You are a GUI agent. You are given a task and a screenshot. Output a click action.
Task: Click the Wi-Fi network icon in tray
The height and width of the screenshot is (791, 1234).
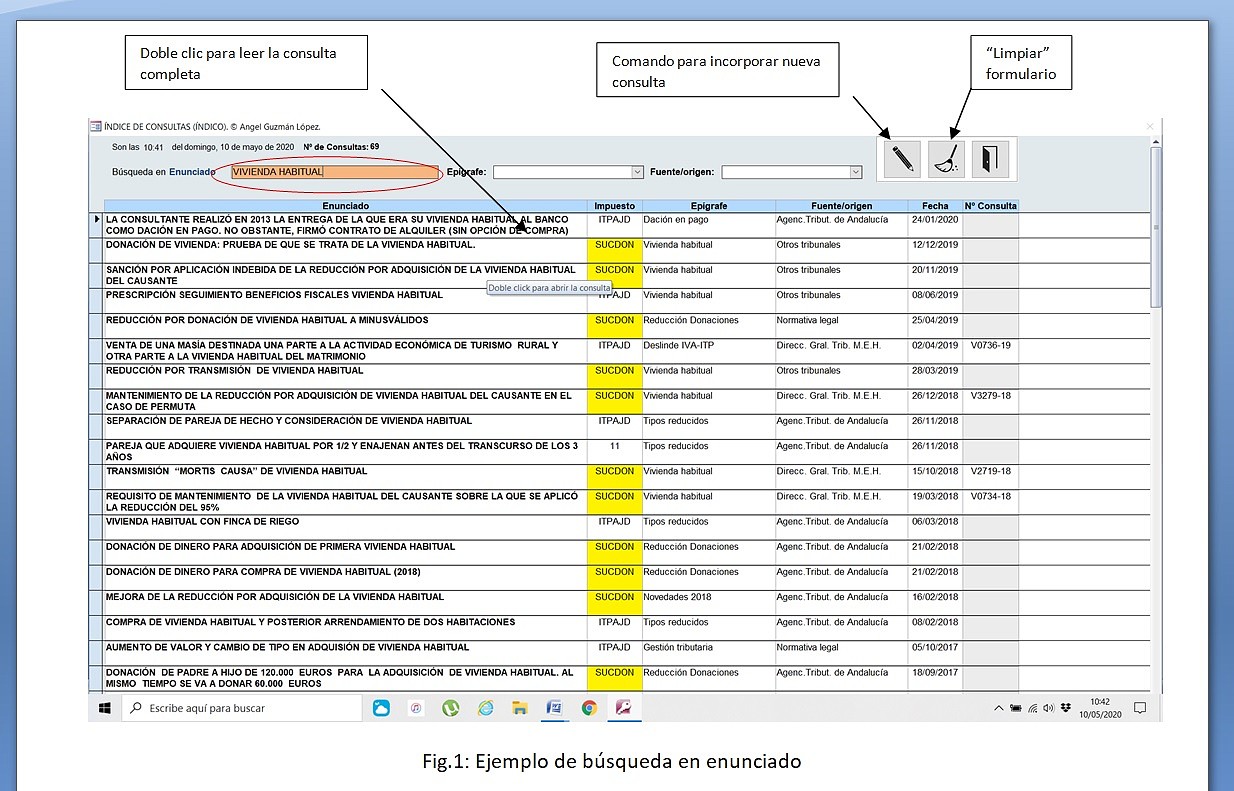(1033, 708)
